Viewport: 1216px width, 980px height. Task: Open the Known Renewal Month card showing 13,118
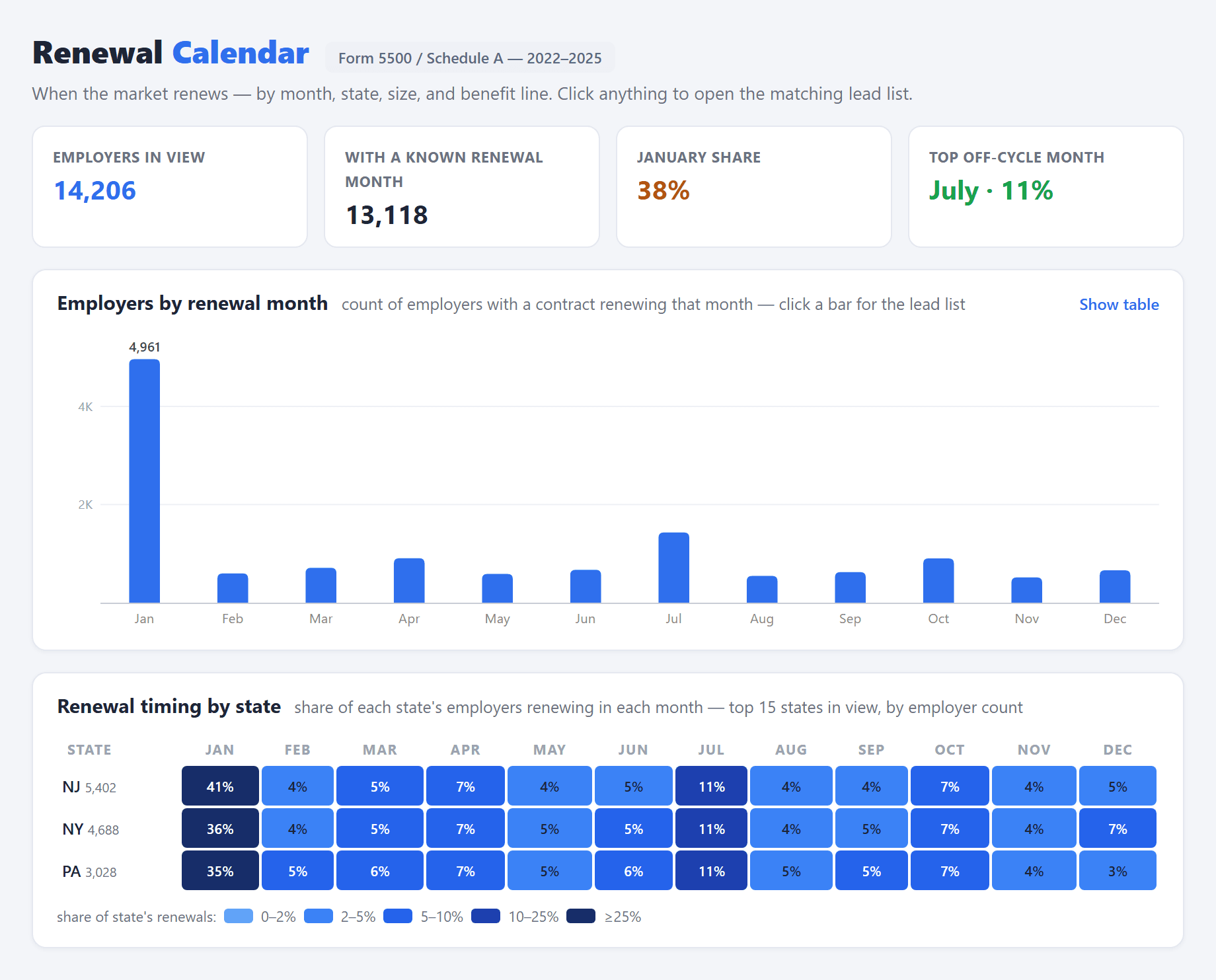(x=462, y=187)
